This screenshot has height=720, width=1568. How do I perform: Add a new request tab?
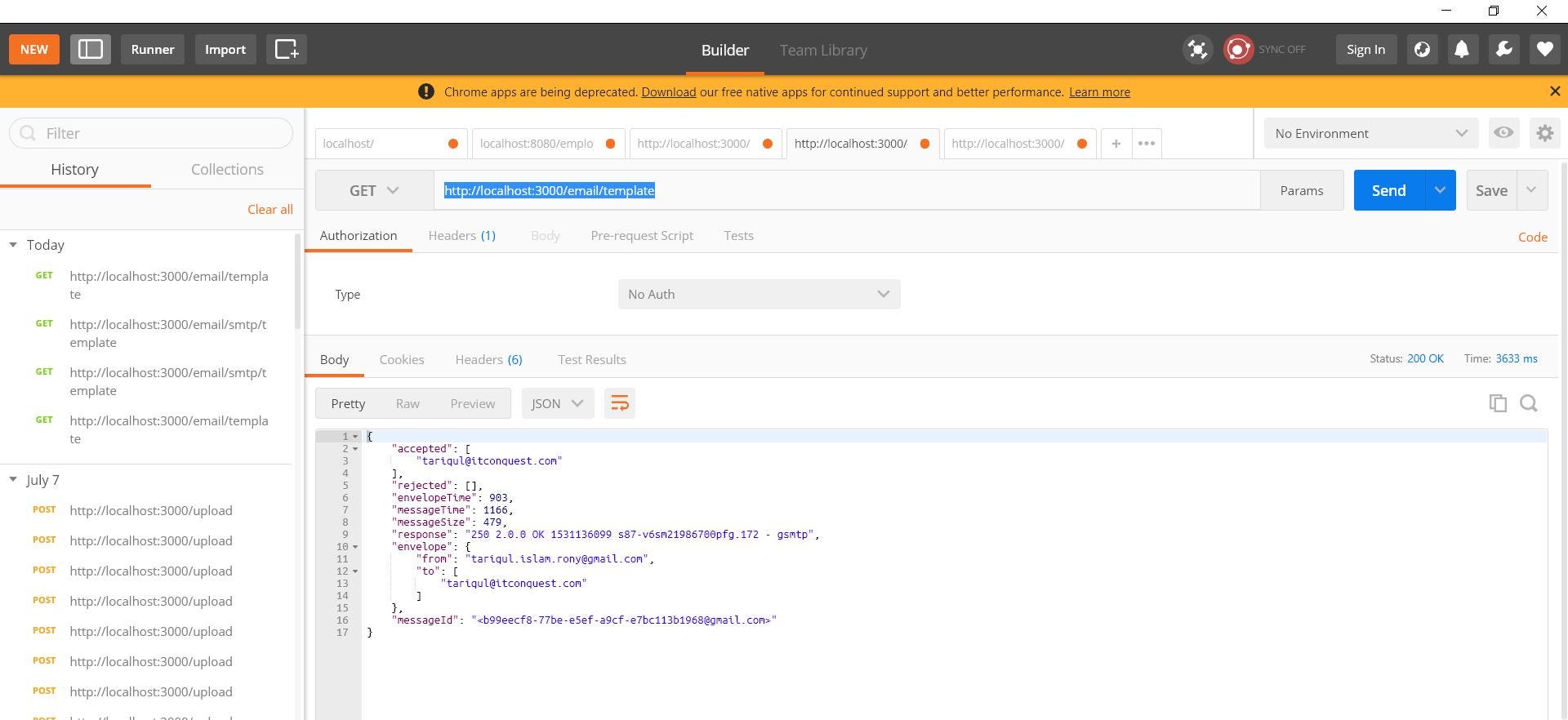pos(1116,143)
